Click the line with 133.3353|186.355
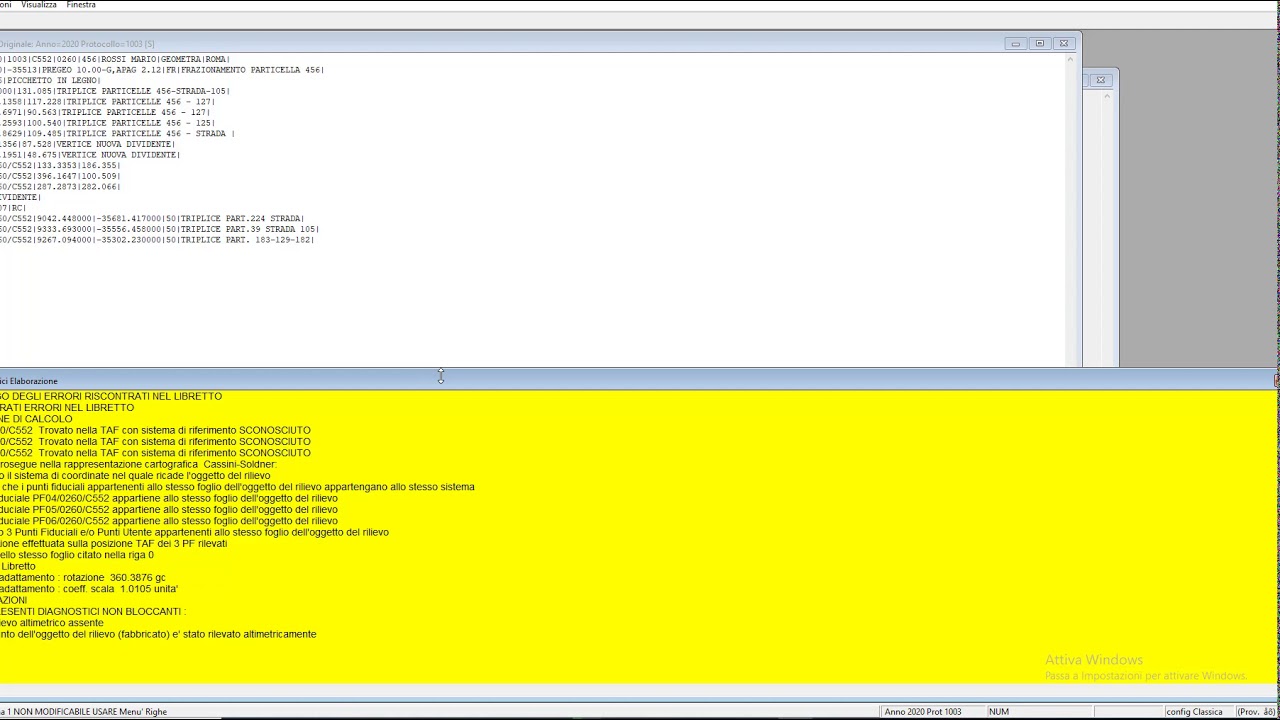1280x720 pixels. pyautogui.click(x=60, y=165)
